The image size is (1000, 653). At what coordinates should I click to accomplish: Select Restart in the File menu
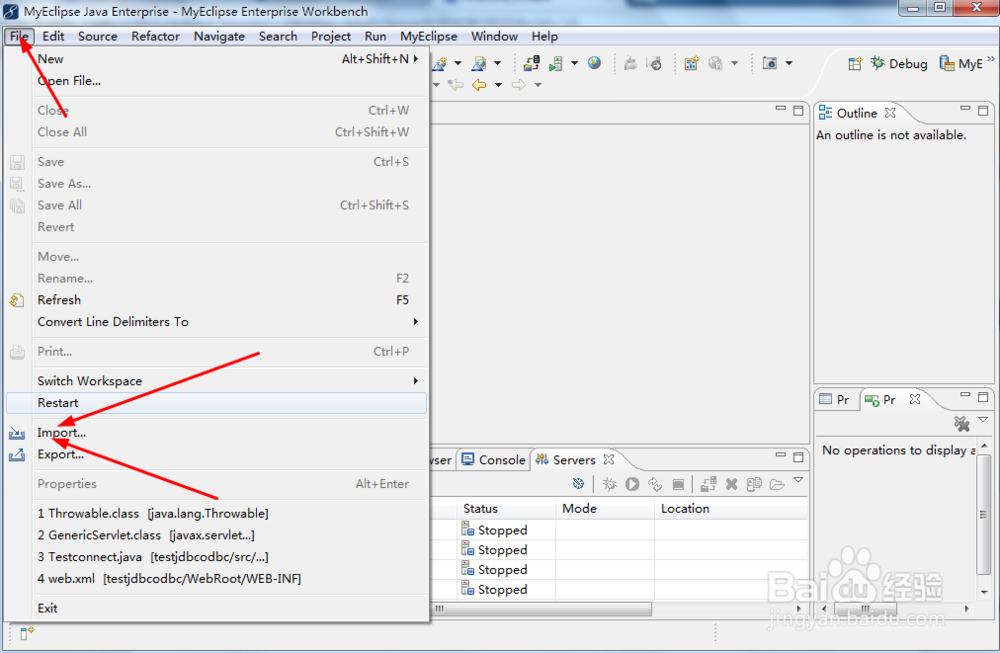click(x=216, y=403)
